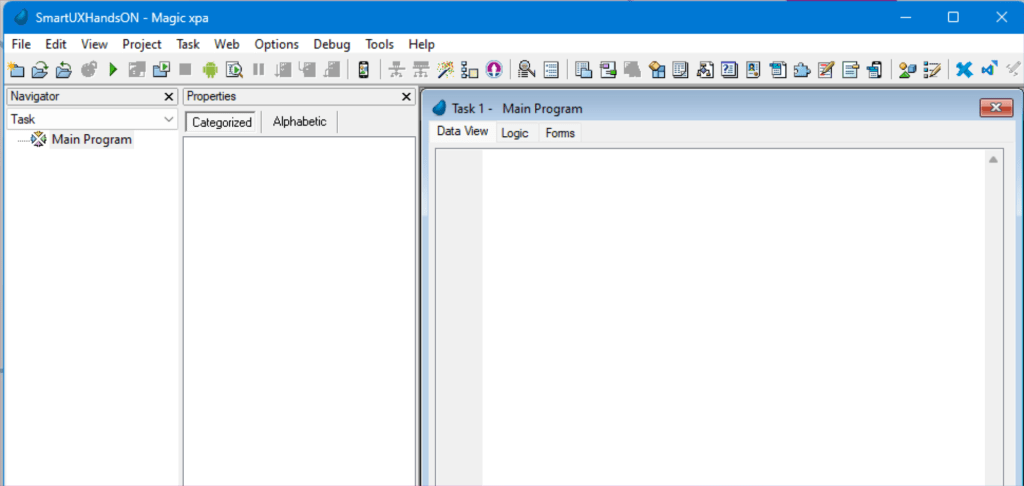
Task: Switch to Categorized properties tab
Action: pos(222,122)
